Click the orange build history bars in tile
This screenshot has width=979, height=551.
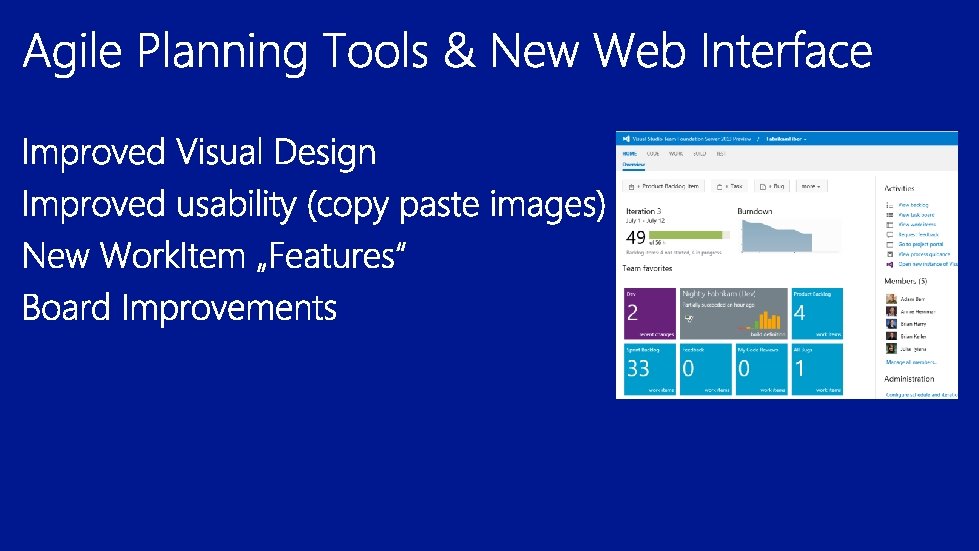[x=768, y=320]
